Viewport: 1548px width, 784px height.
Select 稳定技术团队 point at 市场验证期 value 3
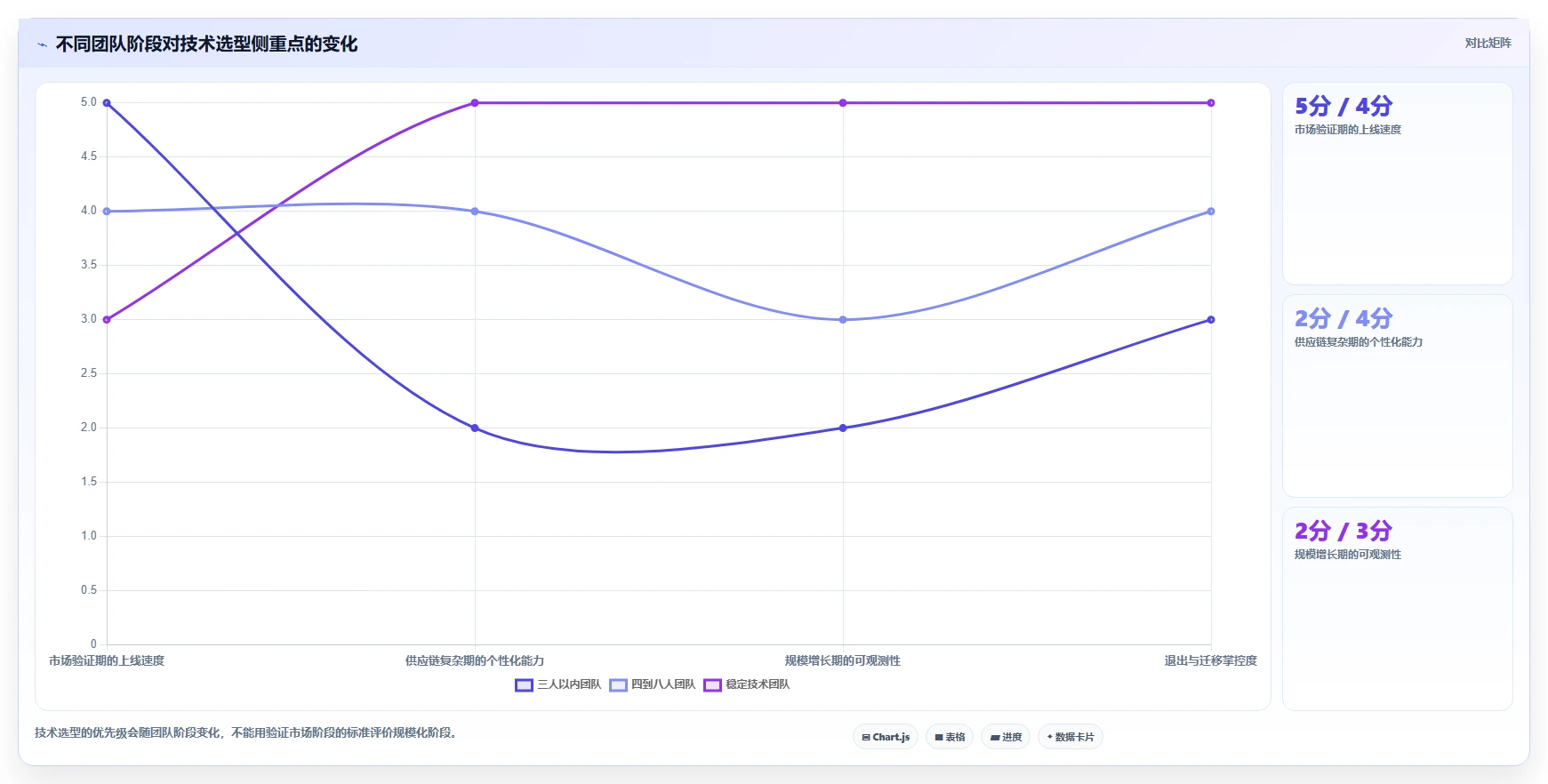point(107,320)
